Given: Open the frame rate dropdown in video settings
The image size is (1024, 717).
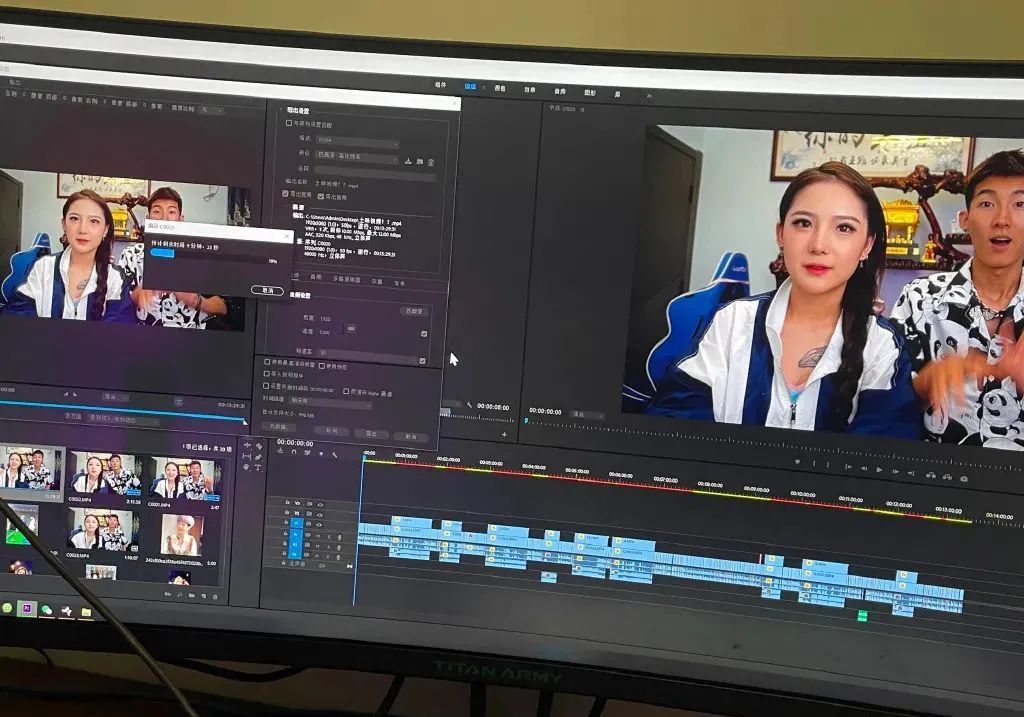Looking at the screenshot, I should tap(367, 355).
